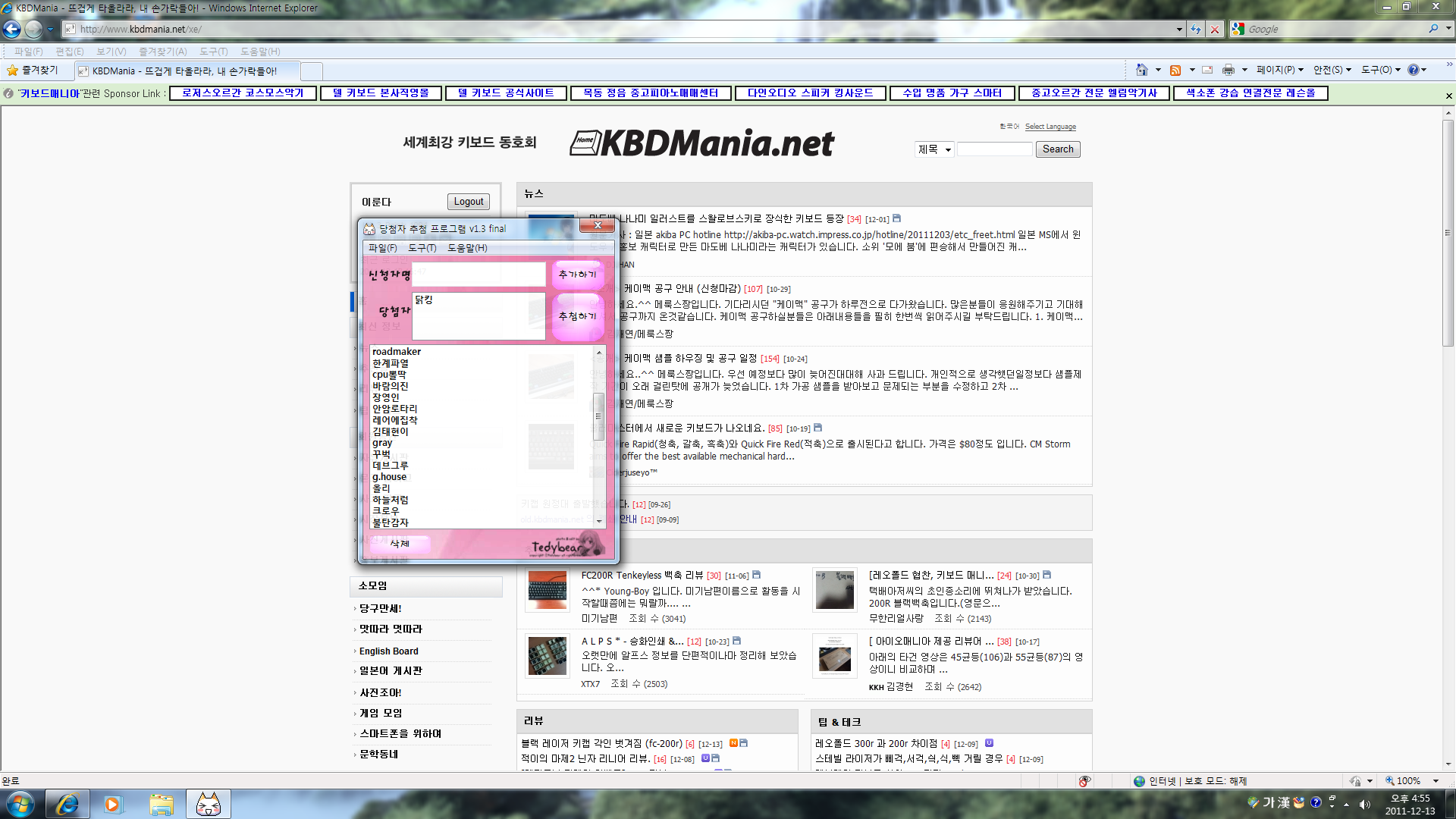
Task: Click the Google search magnifier icon
Action: (x=1433, y=29)
